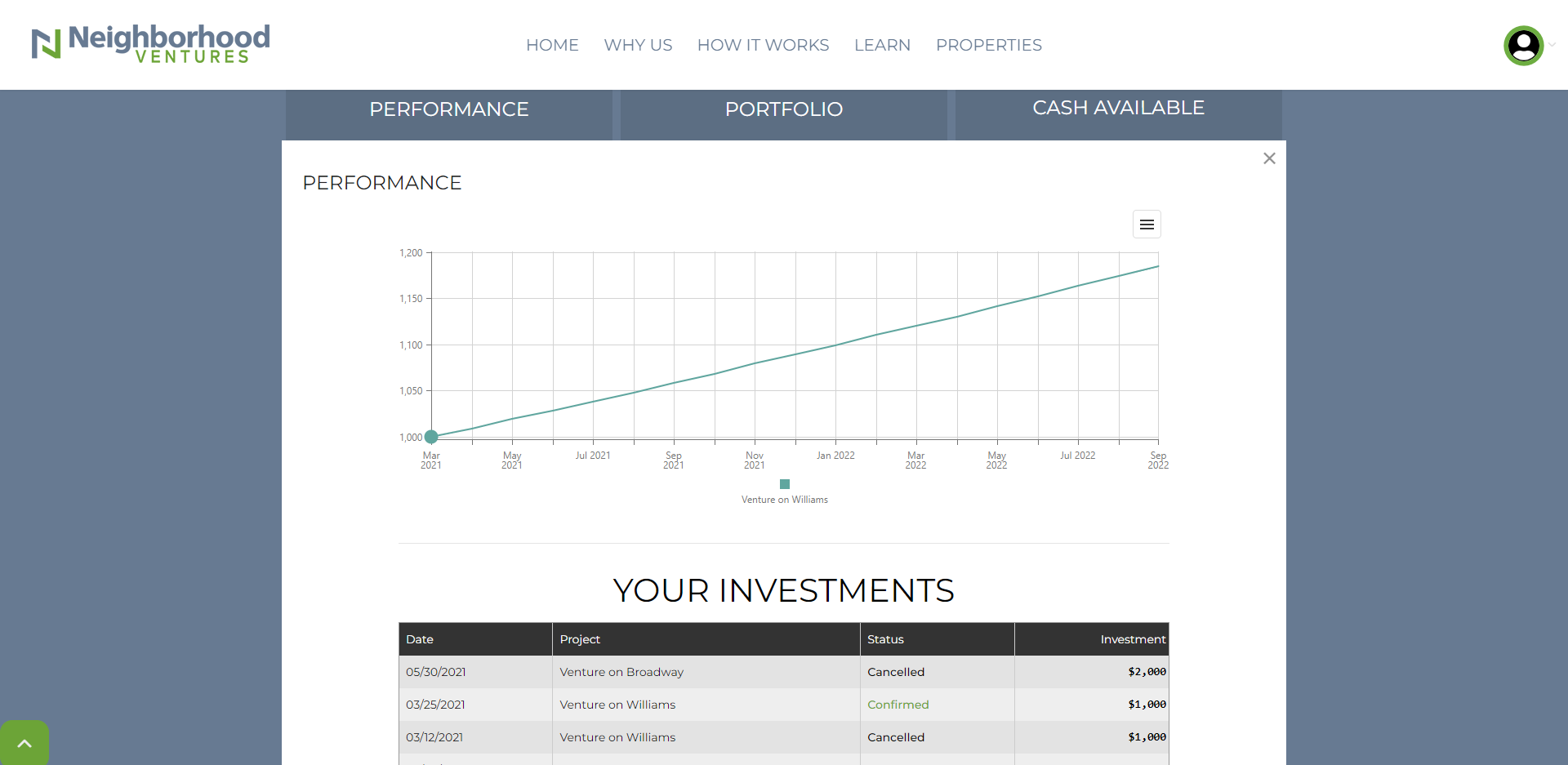Open the LEARN menu item
This screenshot has width=1568, height=765.
[882, 45]
